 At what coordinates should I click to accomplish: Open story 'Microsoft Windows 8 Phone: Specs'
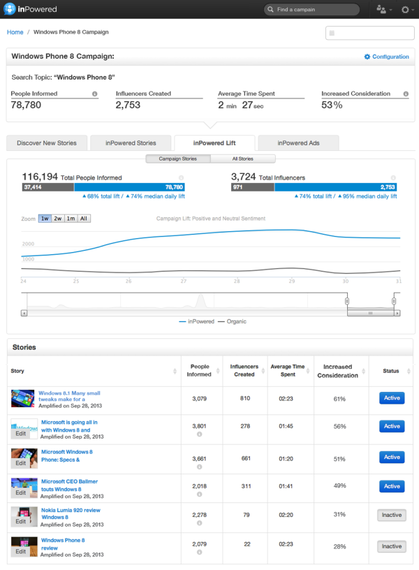pyautogui.click(x=67, y=456)
